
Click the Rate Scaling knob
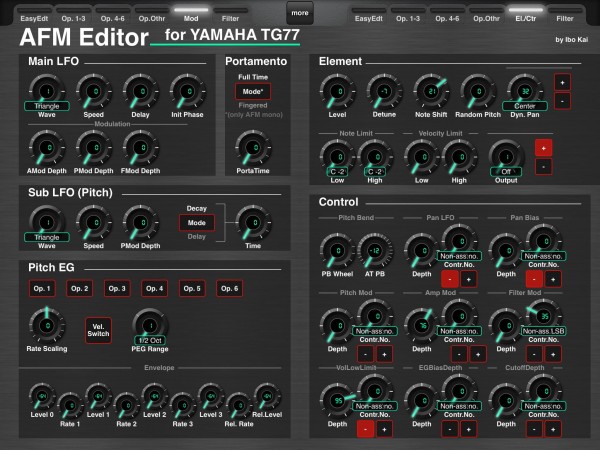pos(47,326)
